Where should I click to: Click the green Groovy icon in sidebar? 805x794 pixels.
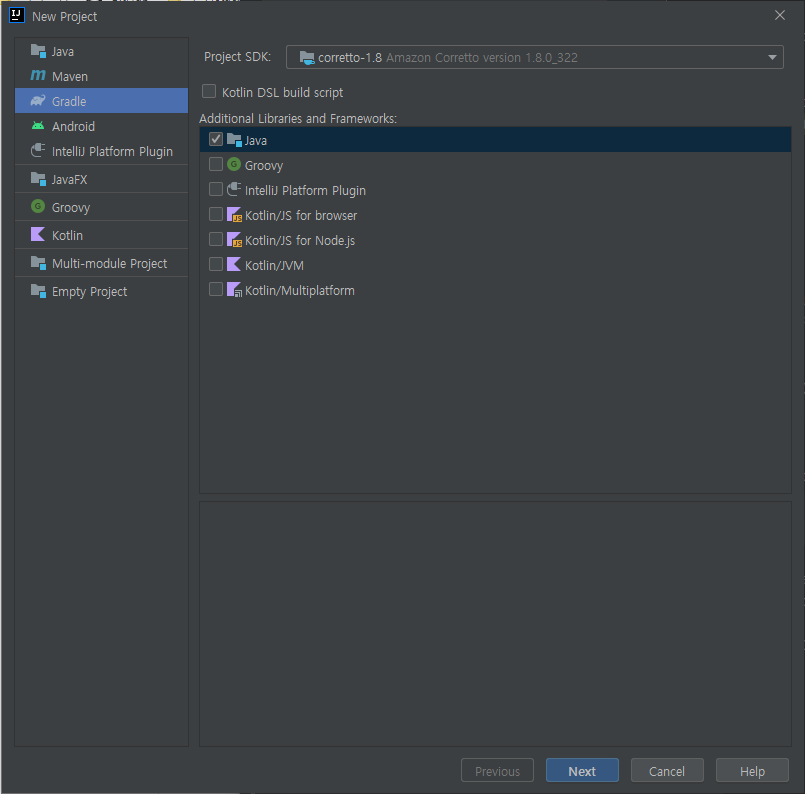pos(38,206)
